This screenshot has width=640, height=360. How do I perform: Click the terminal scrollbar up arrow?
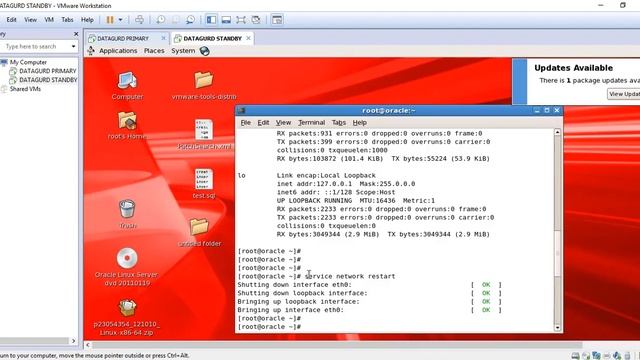click(558, 132)
